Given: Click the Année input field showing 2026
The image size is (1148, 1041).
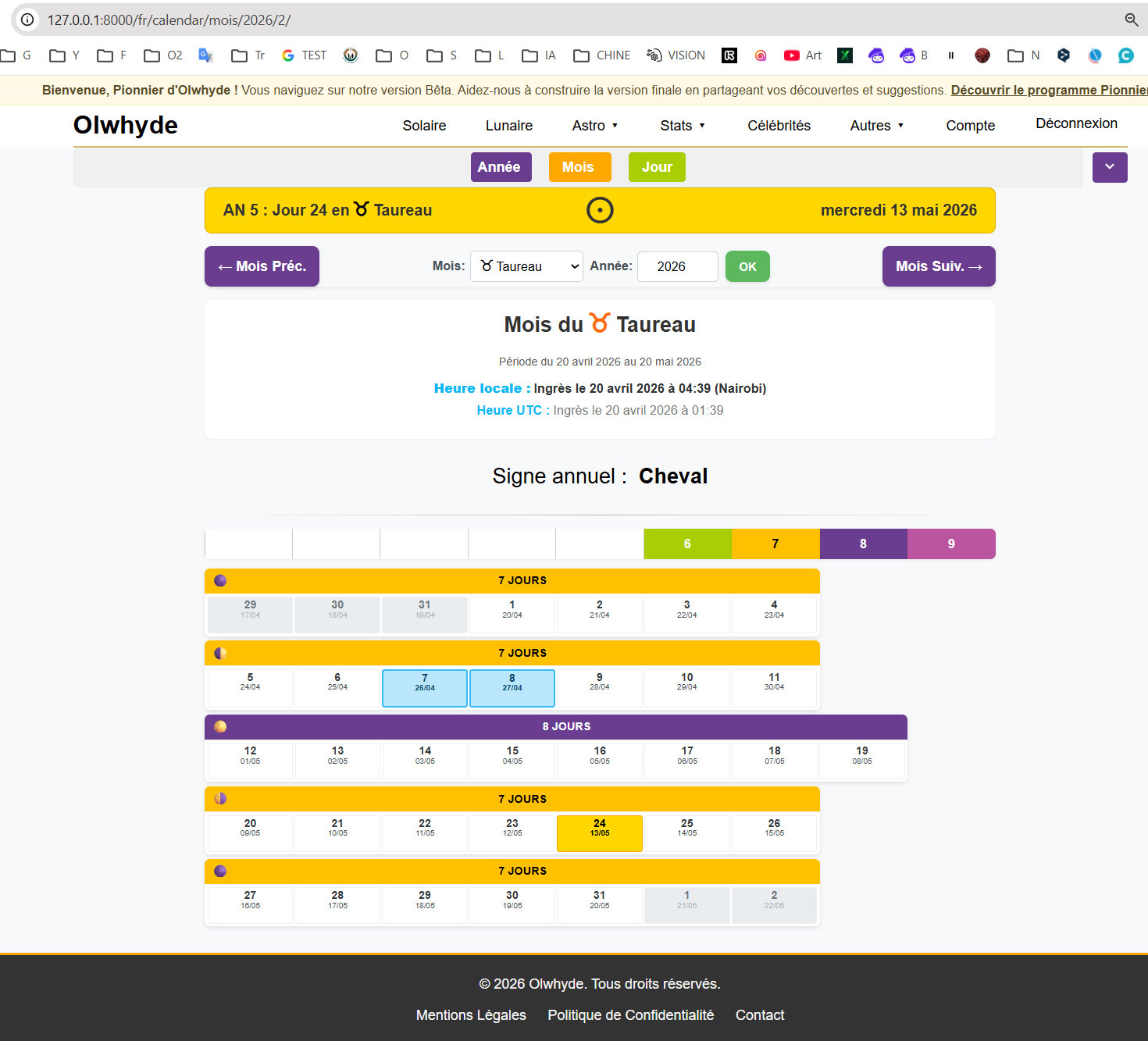Looking at the screenshot, I should point(678,266).
